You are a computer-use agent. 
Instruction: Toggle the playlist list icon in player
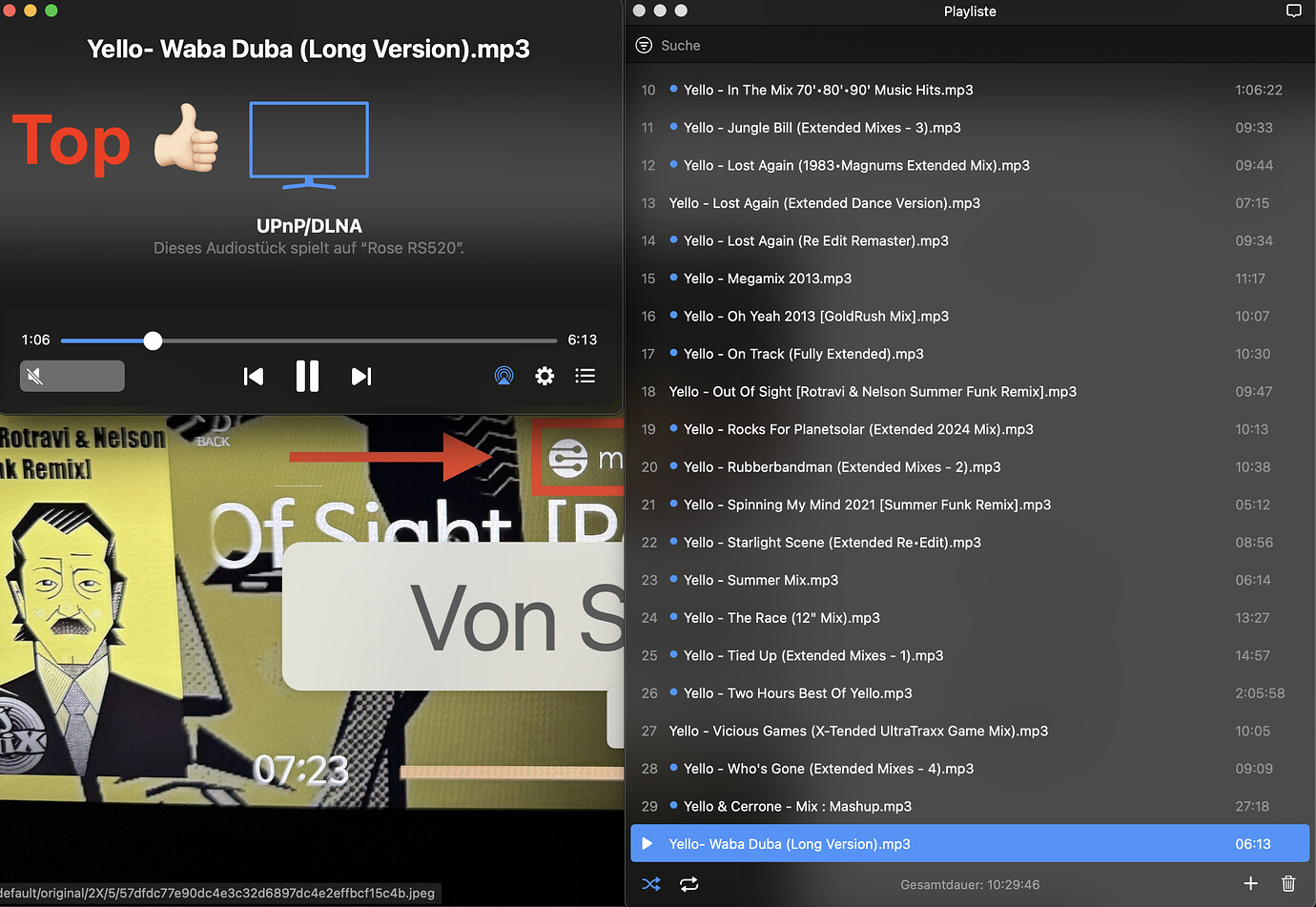click(586, 376)
